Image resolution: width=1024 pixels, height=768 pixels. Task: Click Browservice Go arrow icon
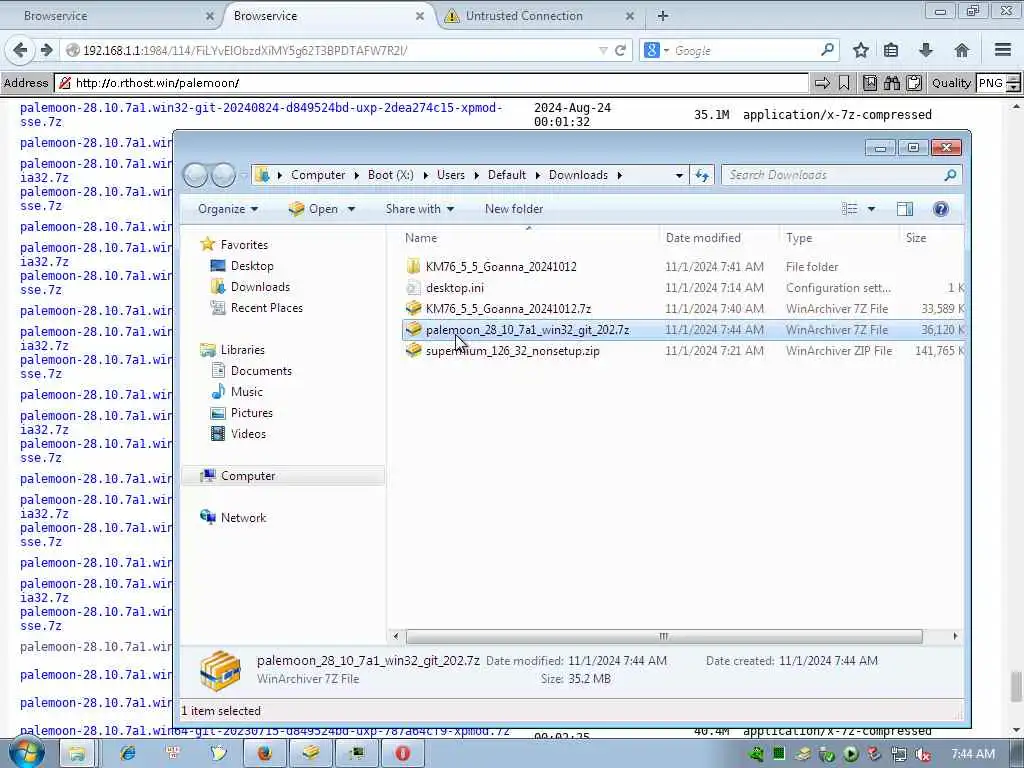point(822,83)
